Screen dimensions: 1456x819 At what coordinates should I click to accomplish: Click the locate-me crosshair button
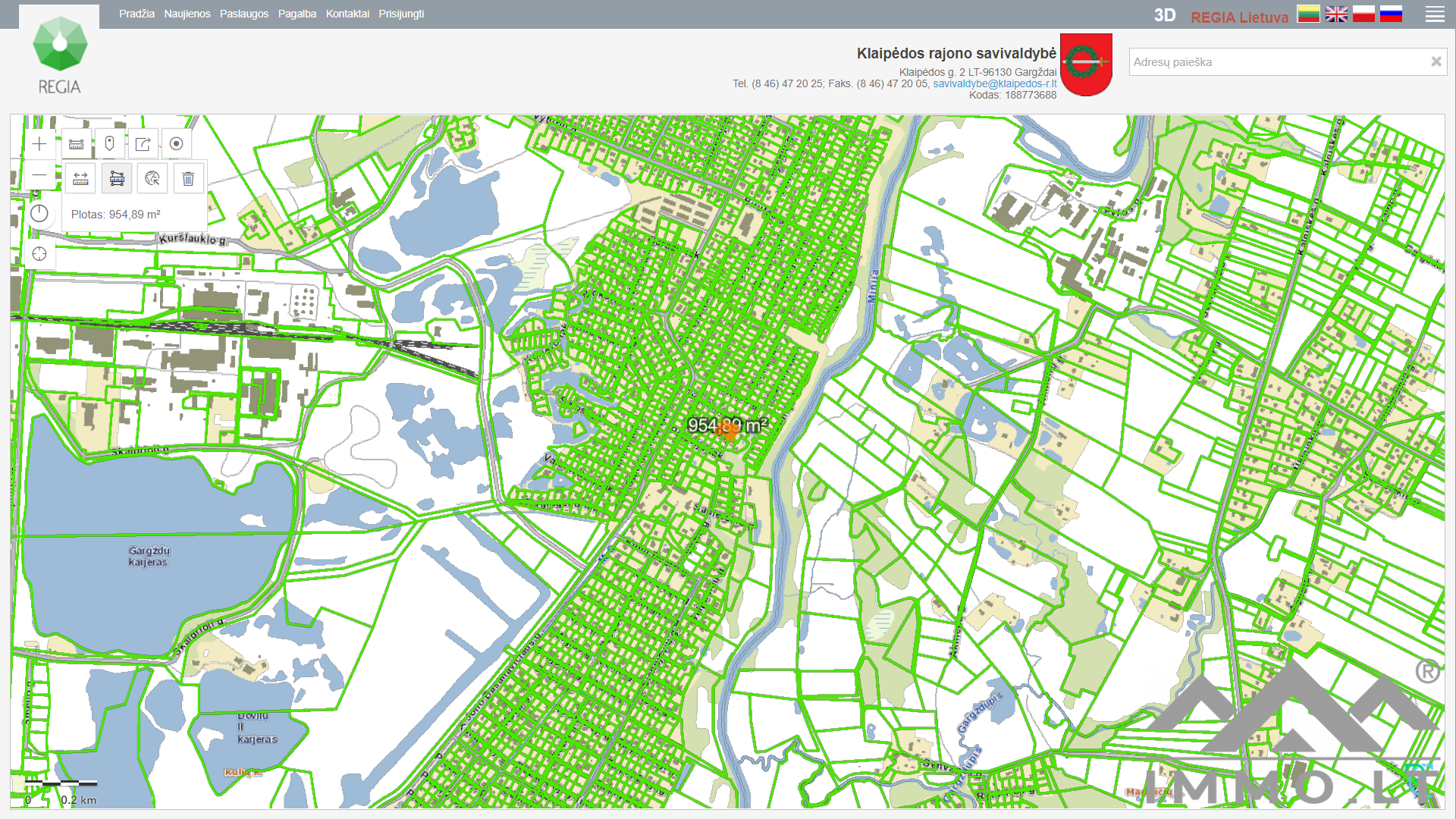39,254
